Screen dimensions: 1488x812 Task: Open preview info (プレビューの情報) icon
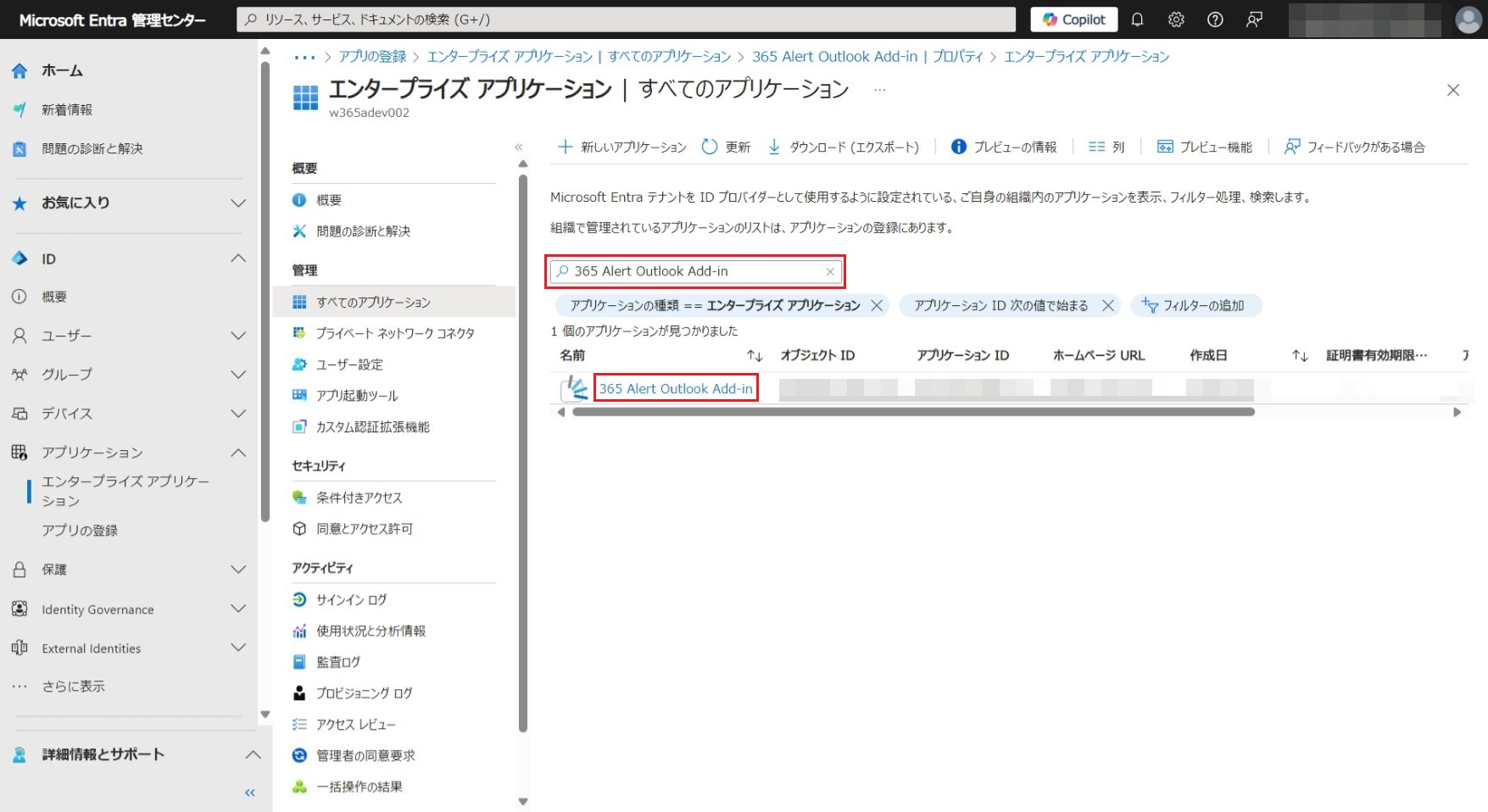pos(958,147)
